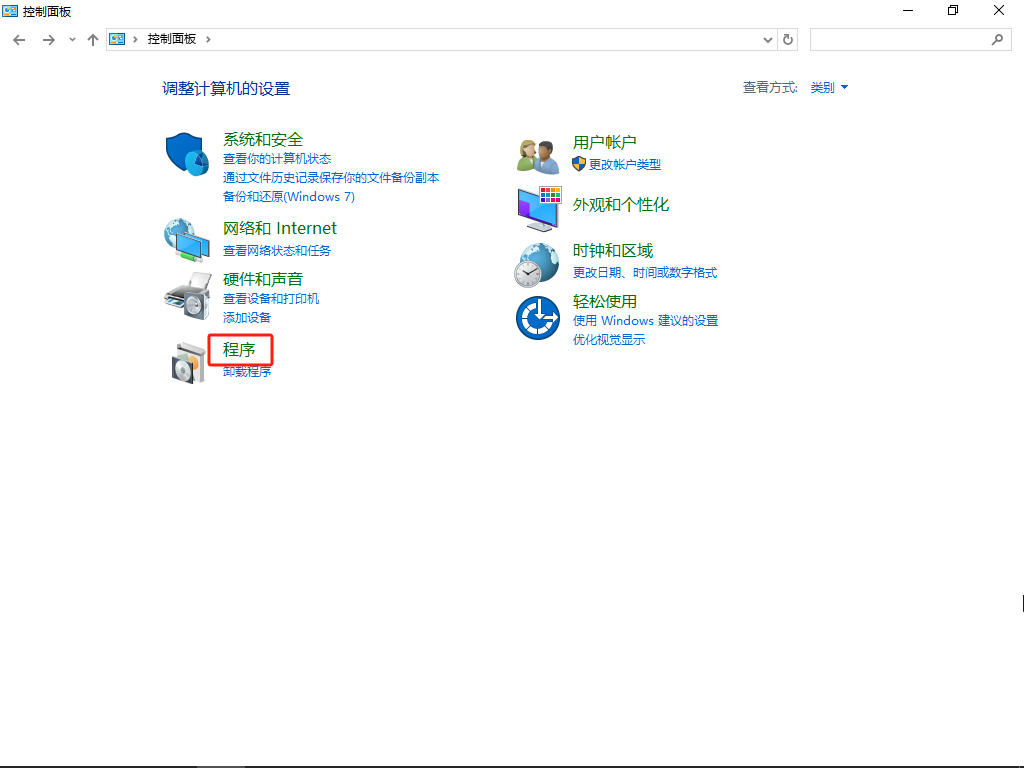Navigate up using the up-arrow button
This screenshot has height=768, width=1024.
click(92, 39)
